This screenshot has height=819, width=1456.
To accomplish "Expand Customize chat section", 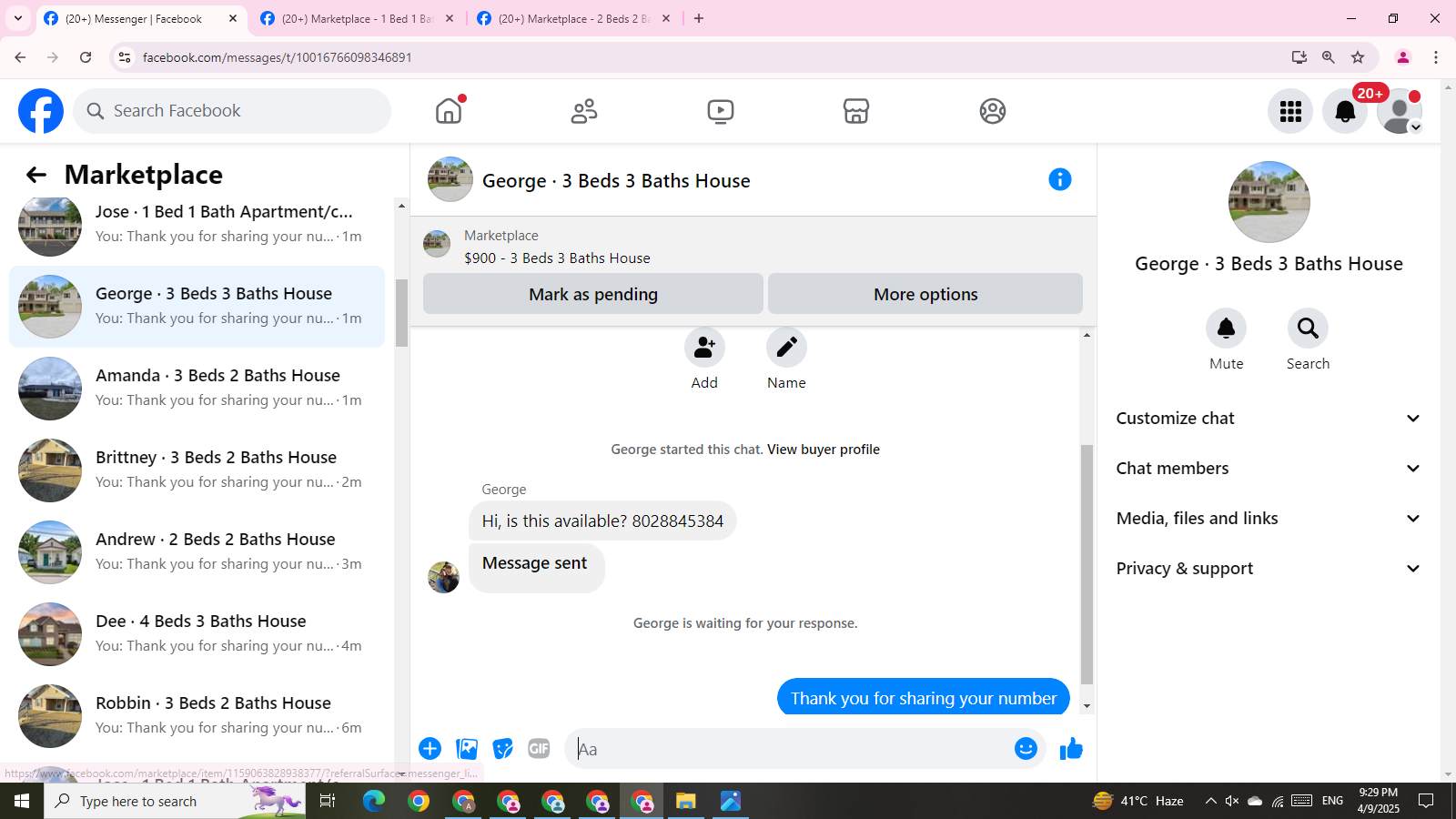I will pyautogui.click(x=1269, y=419).
